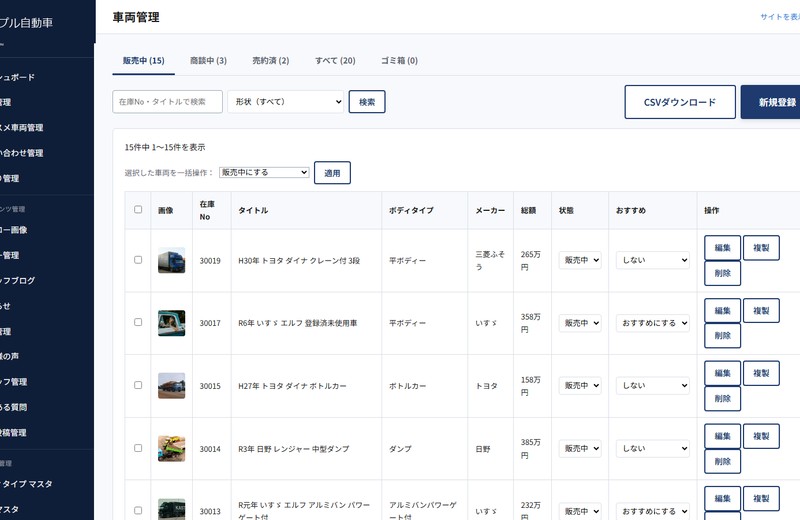Check the checkbox for stock 30014
This screenshot has height=520, width=800.
(138, 448)
